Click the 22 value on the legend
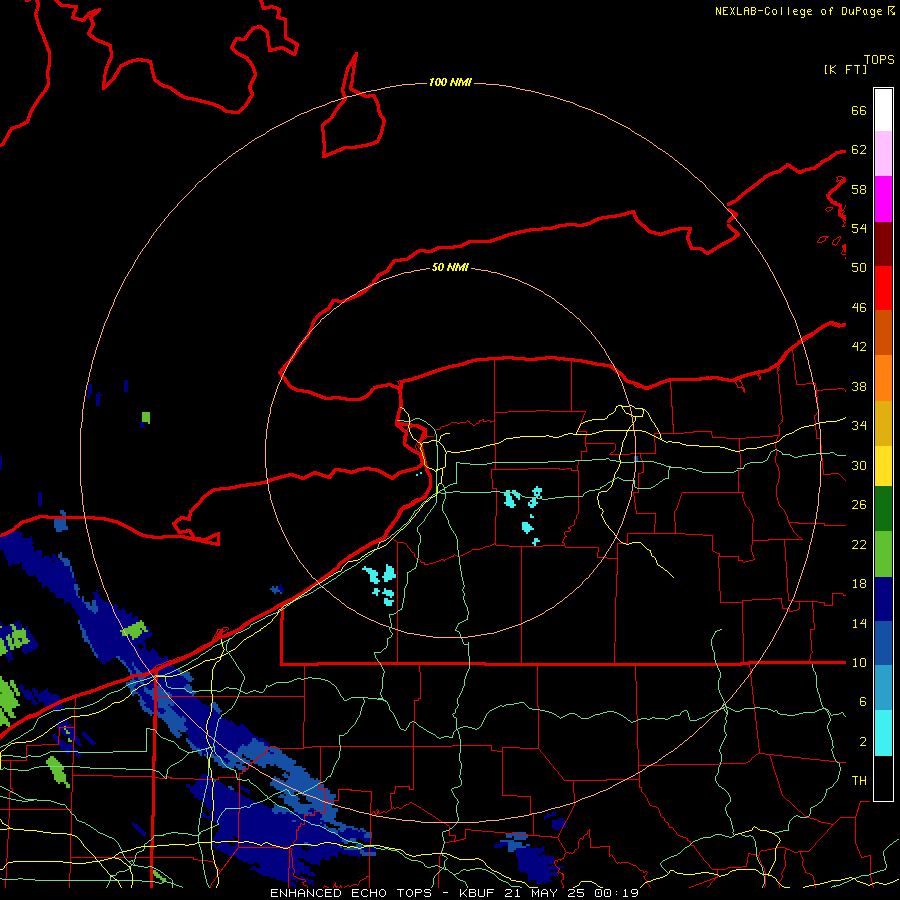Image resolution: width=900 pixels, height=900 pixels. coord(859,545)
